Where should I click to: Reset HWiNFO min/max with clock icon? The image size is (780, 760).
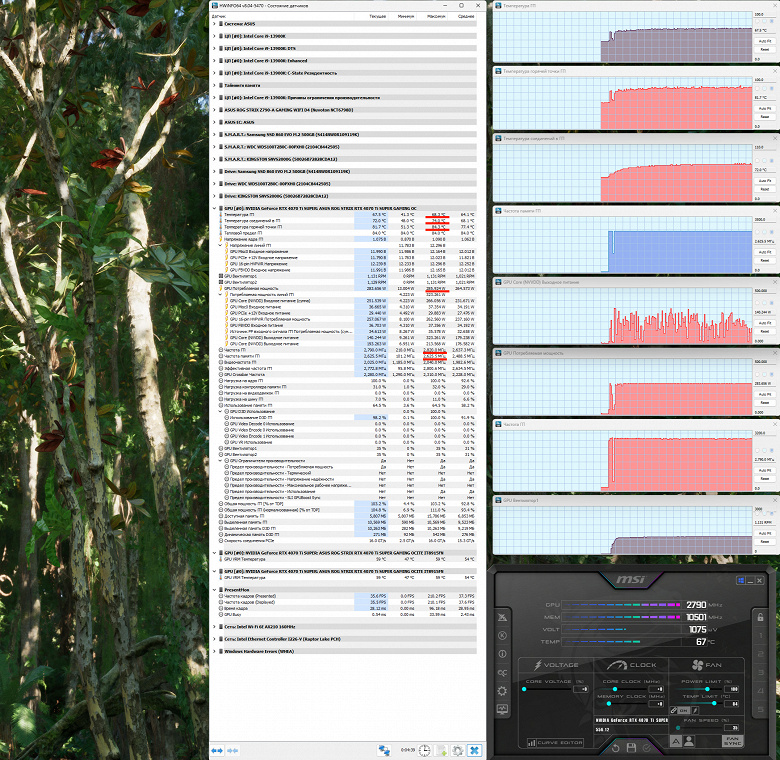click(424, 750)
